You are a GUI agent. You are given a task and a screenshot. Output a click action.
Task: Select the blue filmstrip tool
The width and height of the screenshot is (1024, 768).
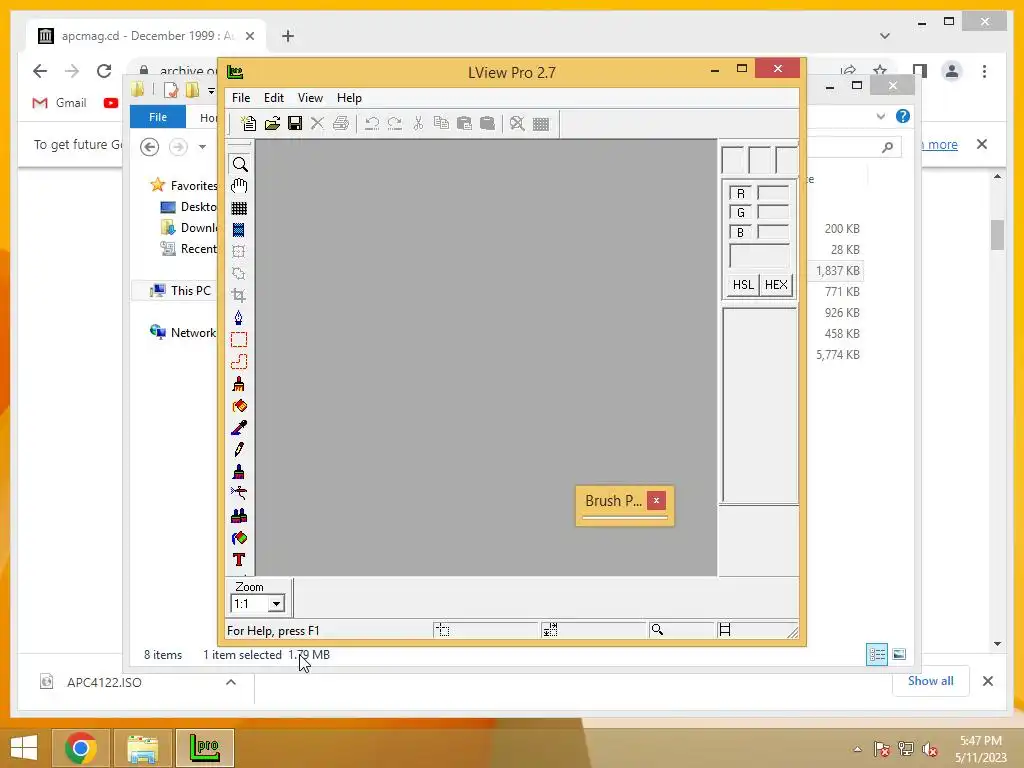(x=239, y=230)
